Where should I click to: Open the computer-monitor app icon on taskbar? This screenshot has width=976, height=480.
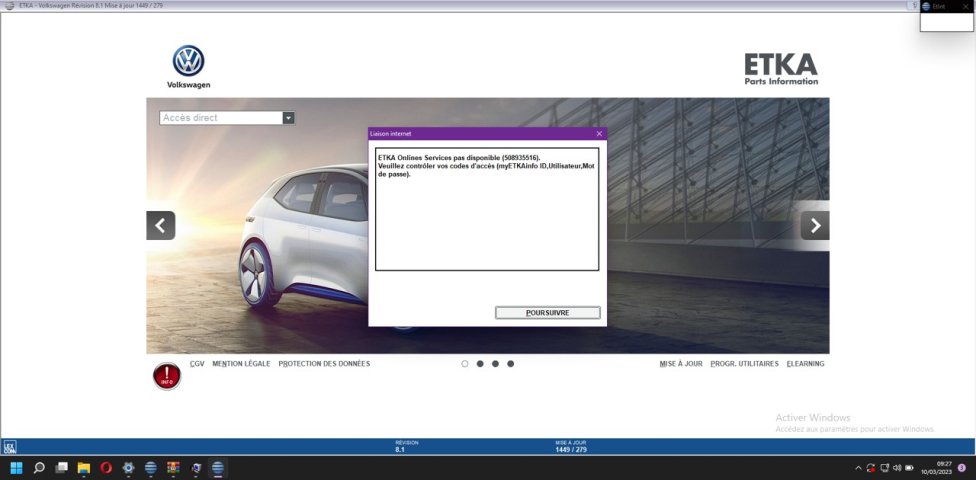(195, 468)
